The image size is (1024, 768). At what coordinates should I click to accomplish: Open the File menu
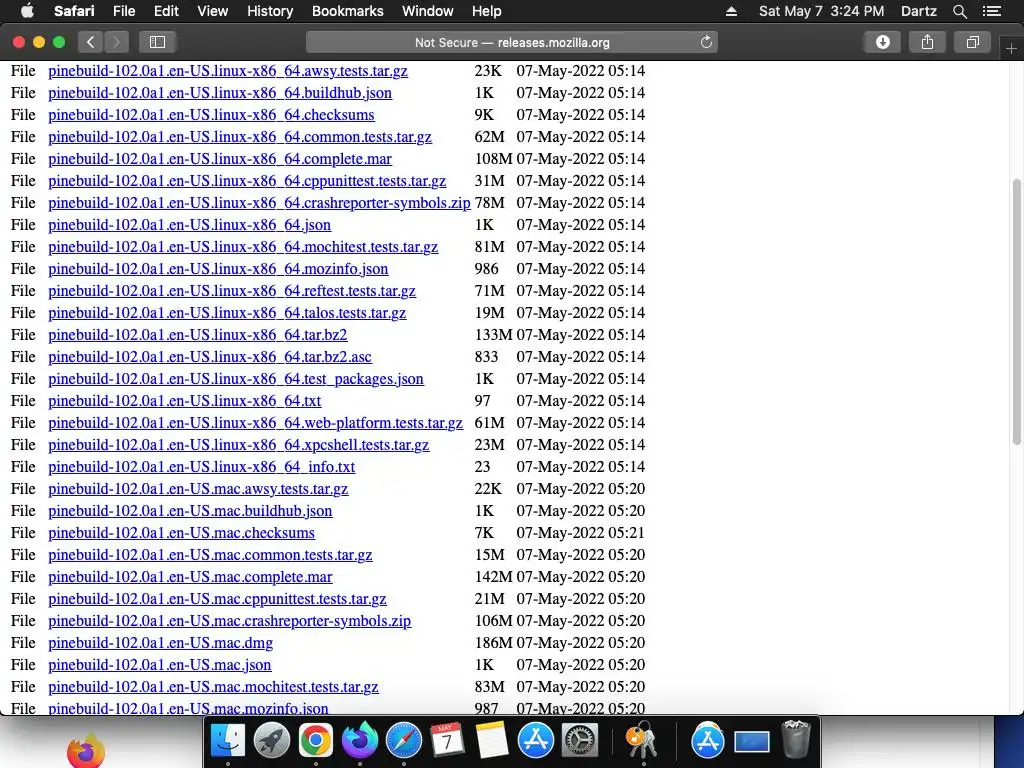point(123,11)
